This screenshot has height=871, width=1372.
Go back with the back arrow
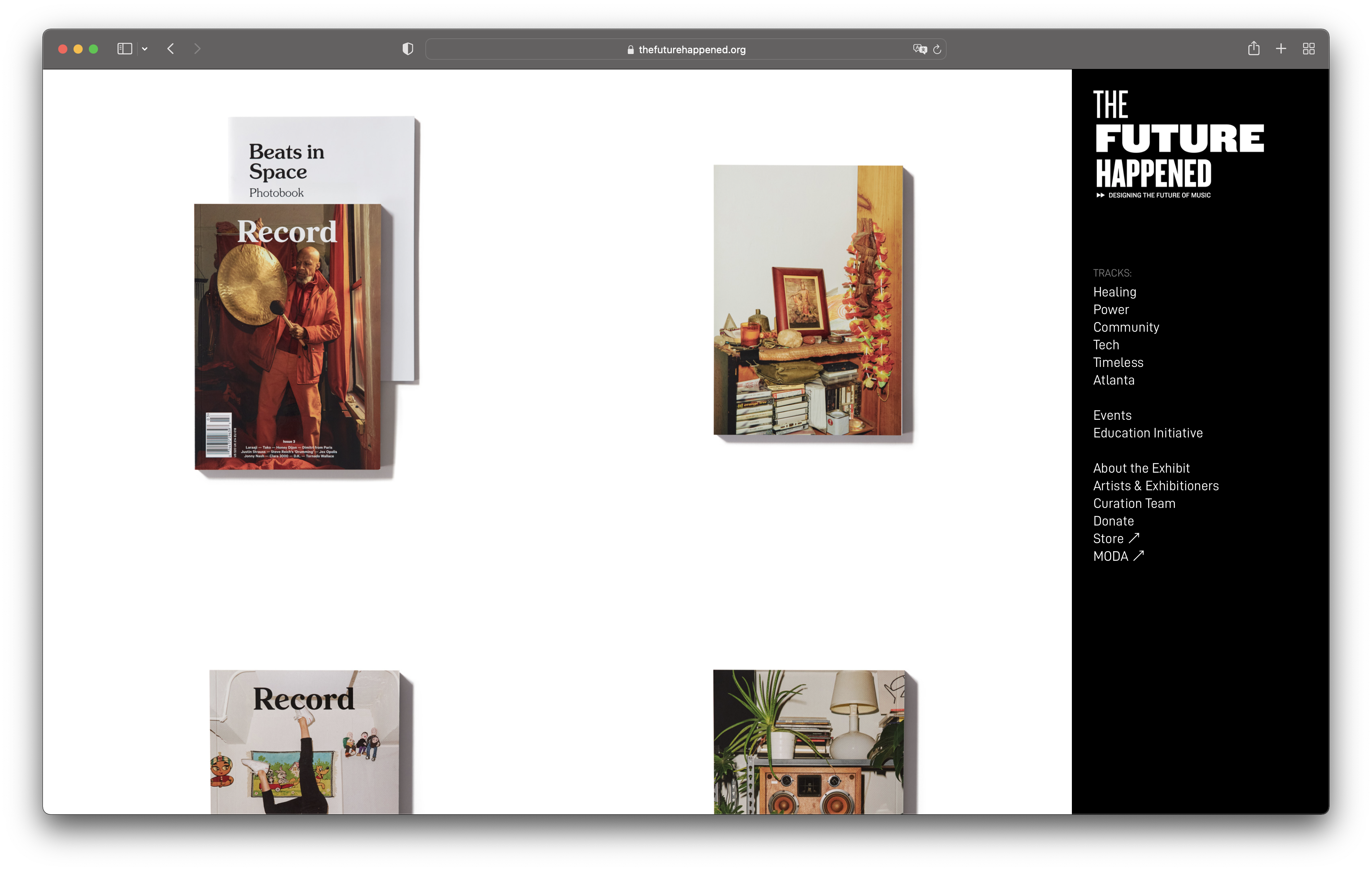point(171,49)
